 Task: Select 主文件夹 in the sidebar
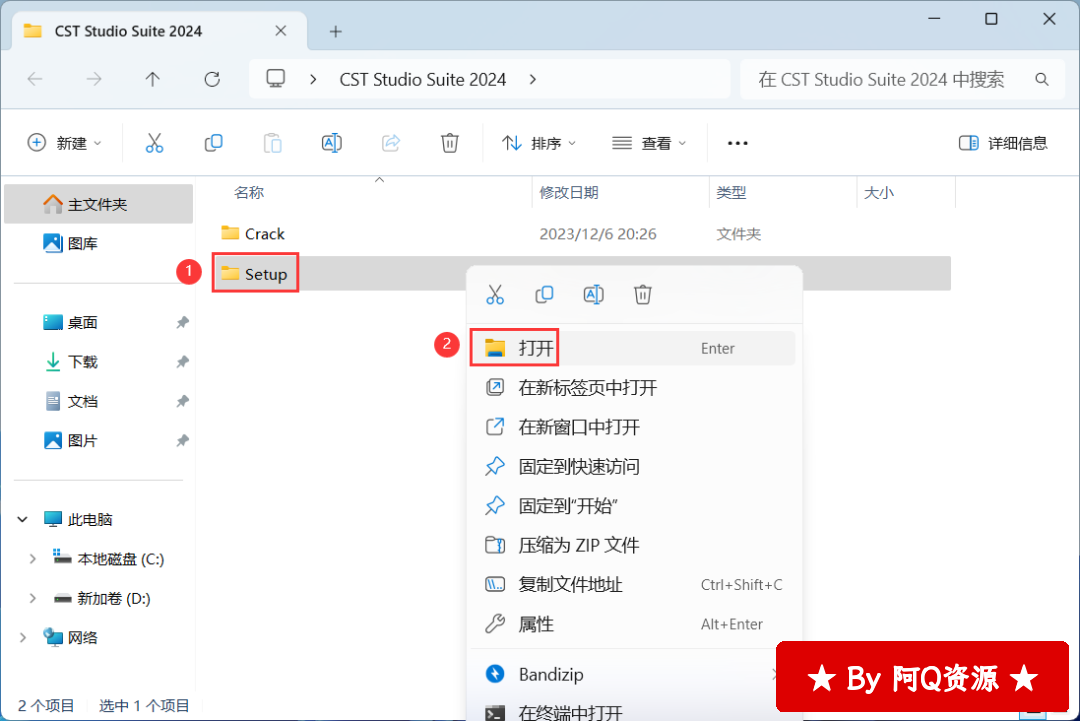pyautogui.click(x=98, y=204)
